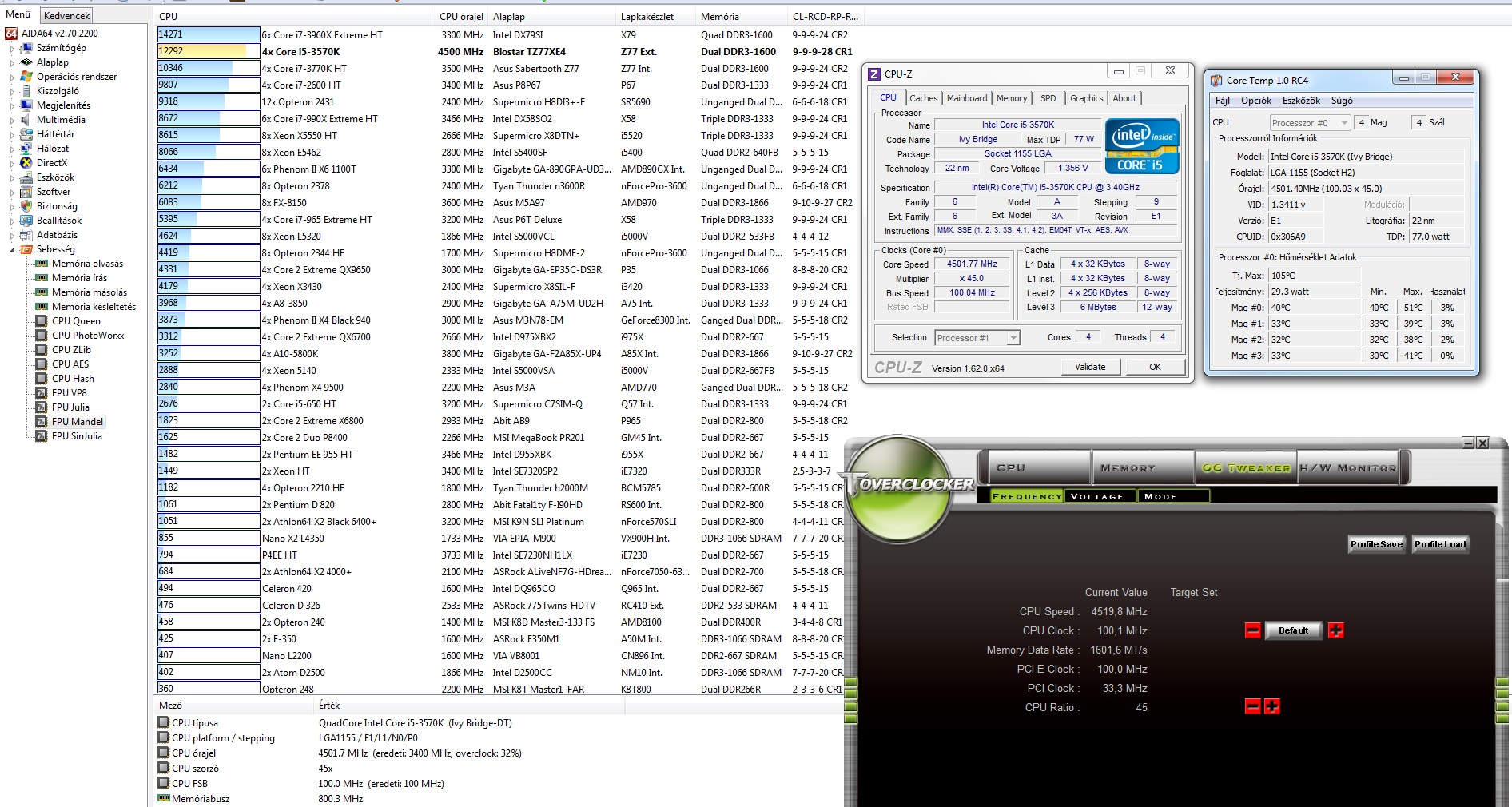Open the SPD tab in CPU-Z
Screen dimensions: 1512x807
point(1048,98)
